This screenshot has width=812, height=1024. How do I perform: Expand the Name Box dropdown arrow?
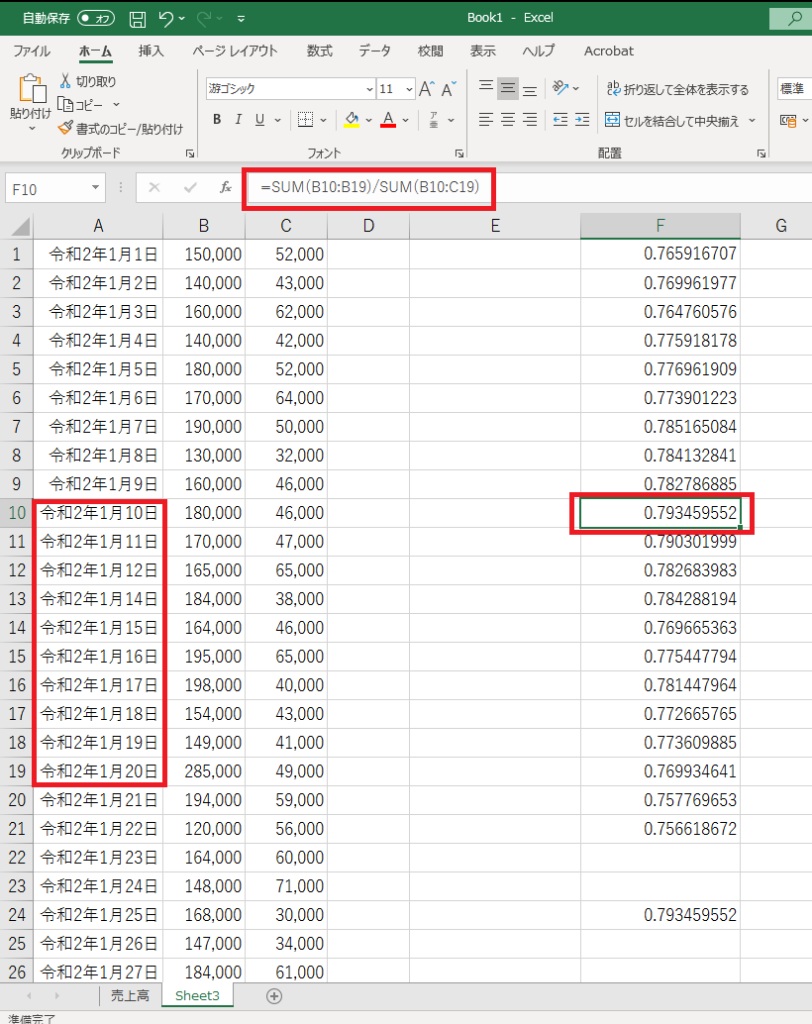[x=96, y=187]
